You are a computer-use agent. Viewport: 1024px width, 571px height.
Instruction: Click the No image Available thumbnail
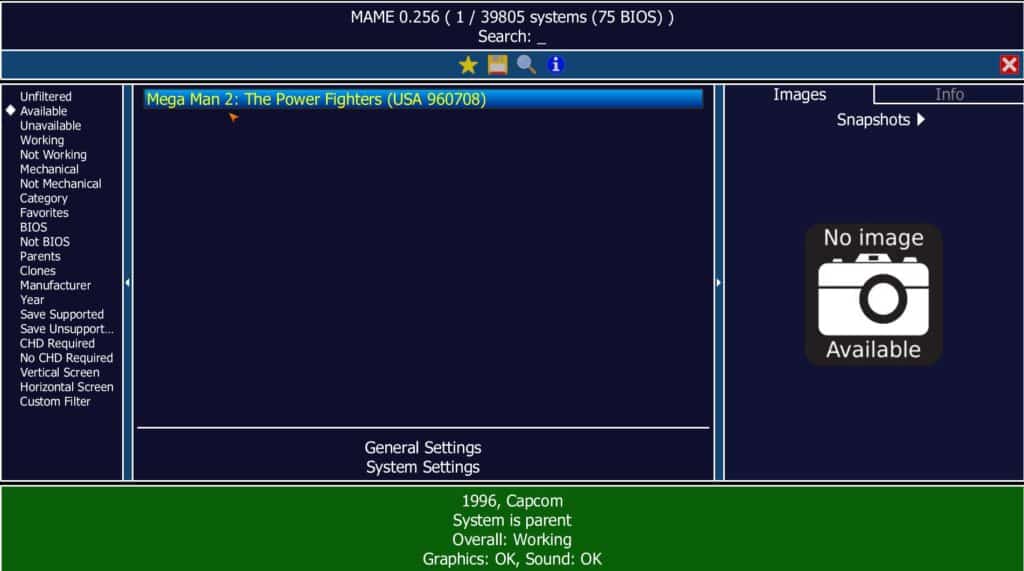tap(873, 293)
